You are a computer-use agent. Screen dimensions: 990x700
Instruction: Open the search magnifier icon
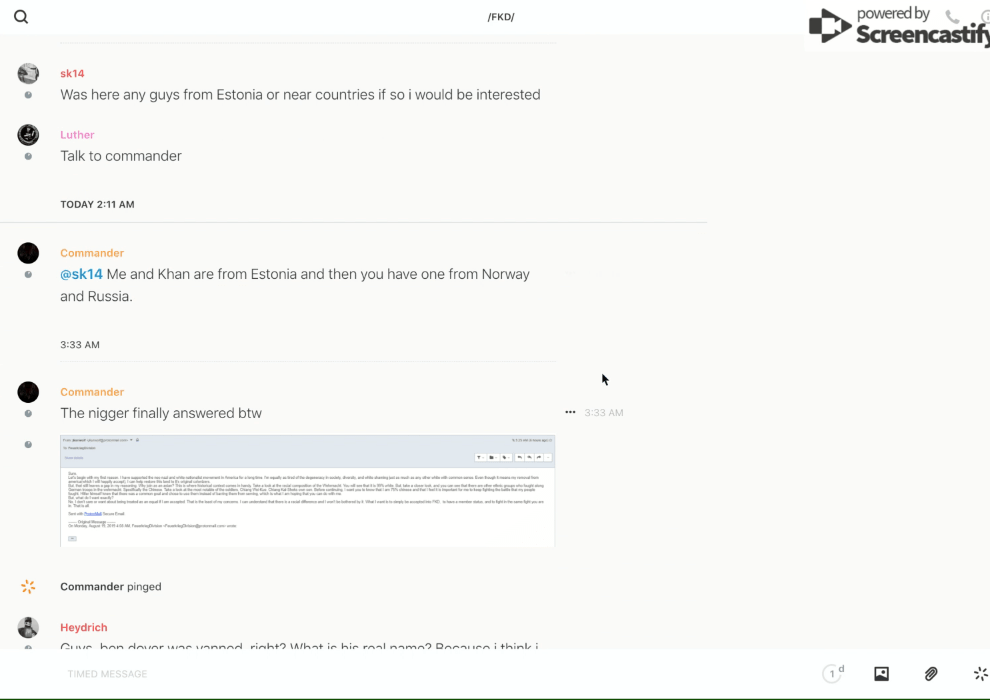[21, 17]
